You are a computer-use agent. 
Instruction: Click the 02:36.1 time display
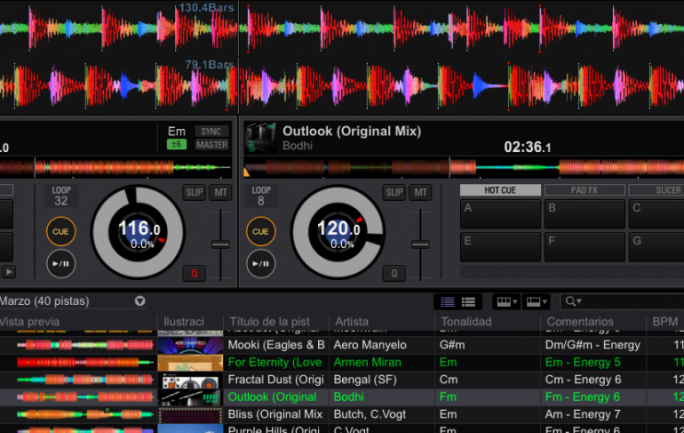[x=527, y=147]
